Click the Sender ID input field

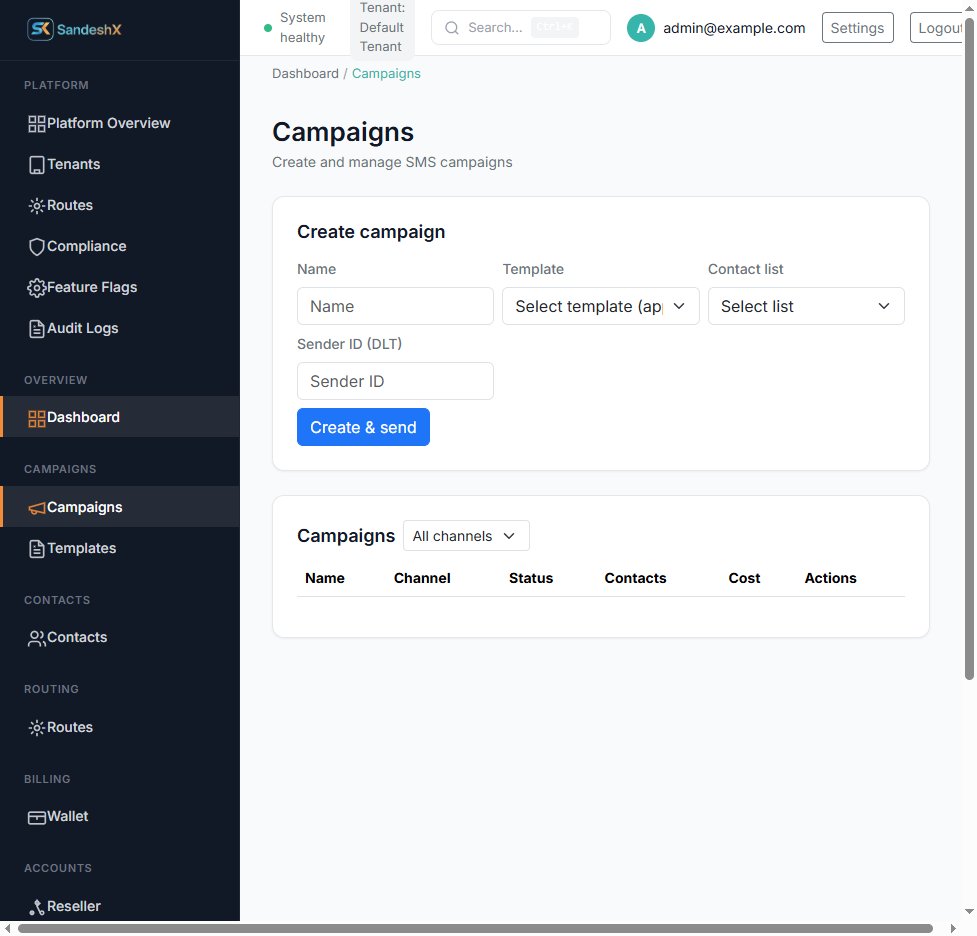coord(395,381)
